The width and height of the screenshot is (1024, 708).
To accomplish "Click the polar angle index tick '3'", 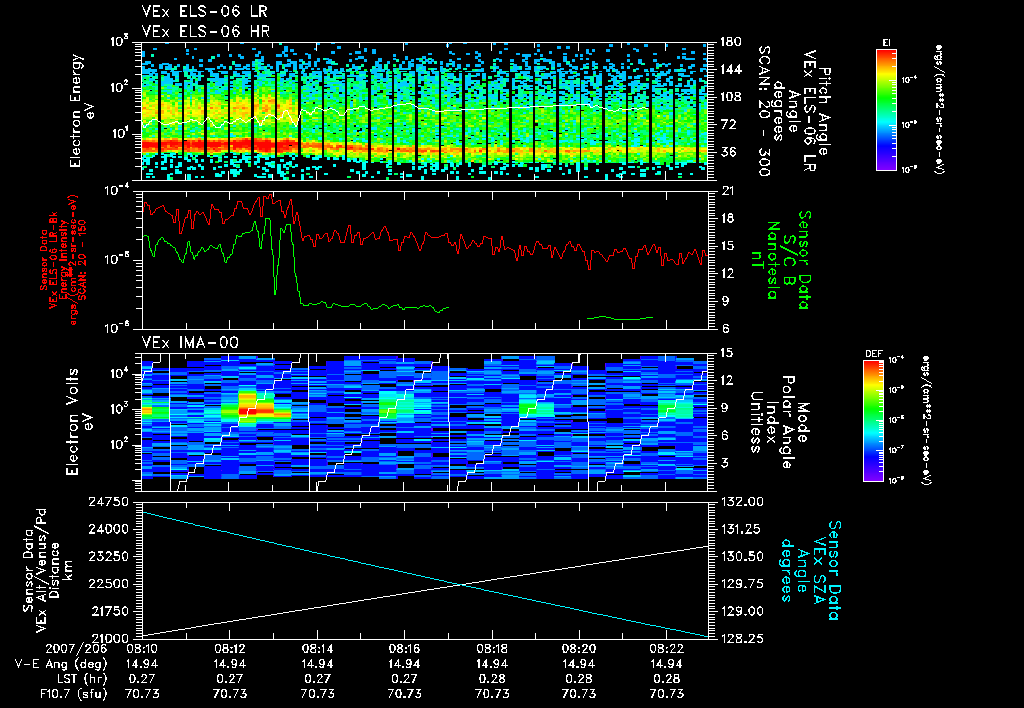I will [x=724, y=463].
